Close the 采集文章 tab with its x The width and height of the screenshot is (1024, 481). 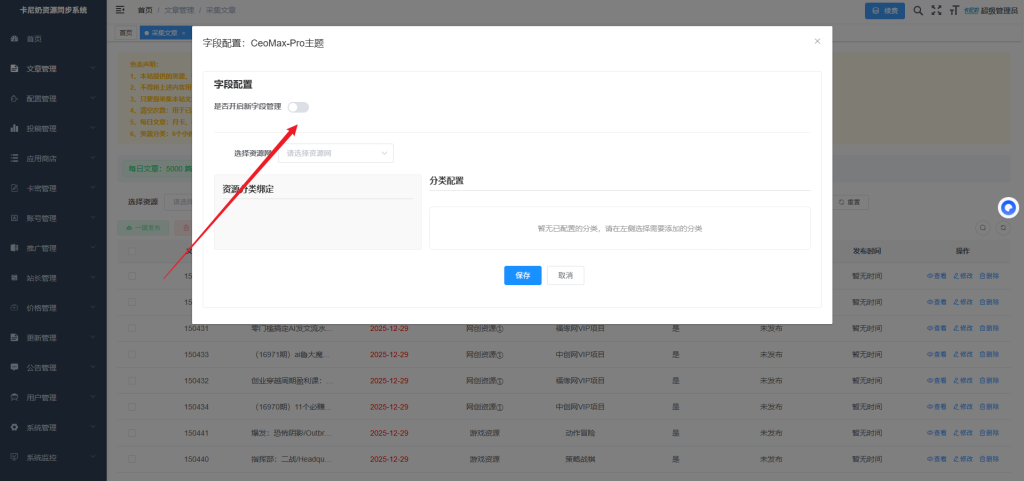click(184, 33)
